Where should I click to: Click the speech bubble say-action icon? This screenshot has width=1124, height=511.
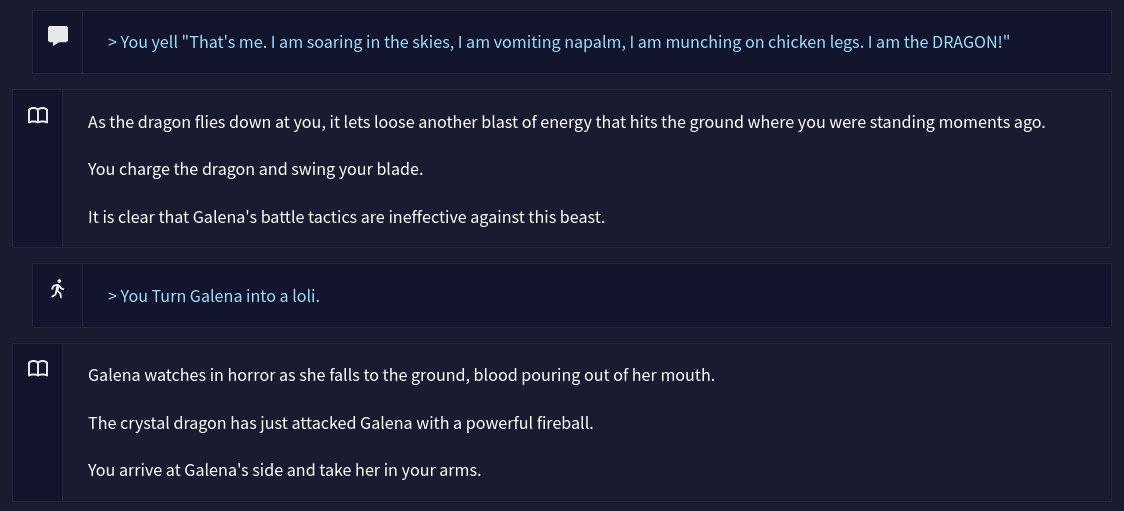[x=58, y=36]
